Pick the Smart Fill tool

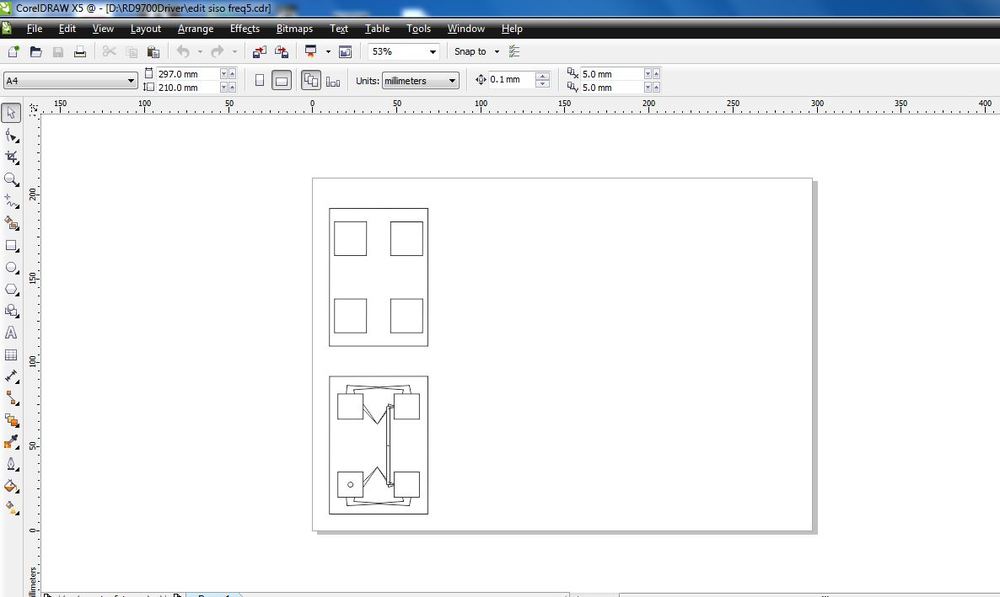coord(11,223)
